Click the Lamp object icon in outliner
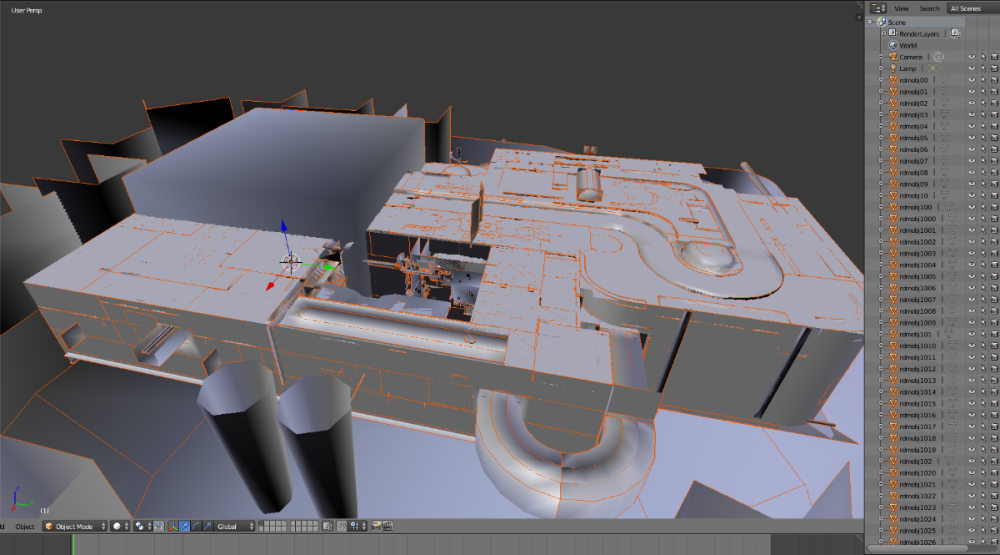 click(x=893, y=68)
